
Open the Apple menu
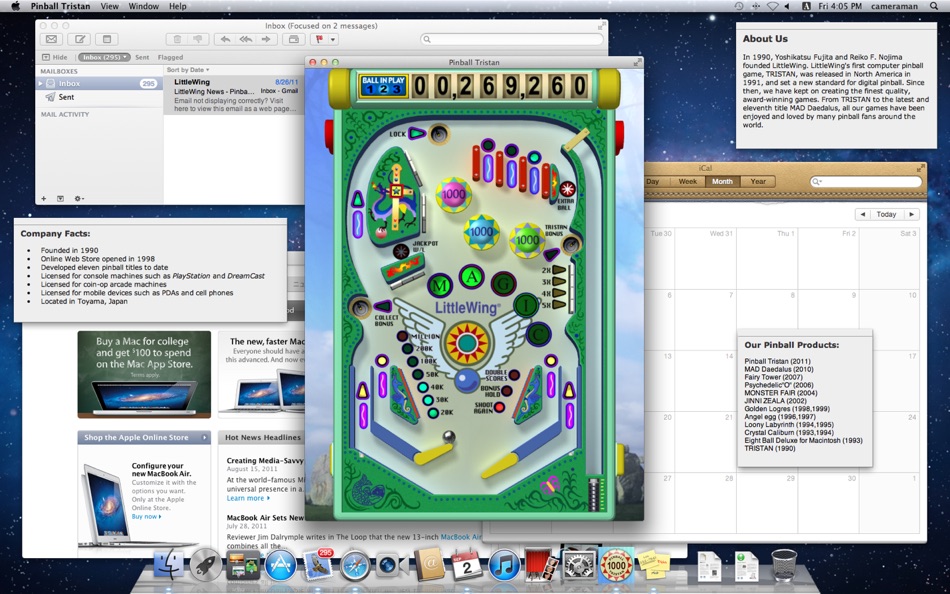(x=16, y=6)
